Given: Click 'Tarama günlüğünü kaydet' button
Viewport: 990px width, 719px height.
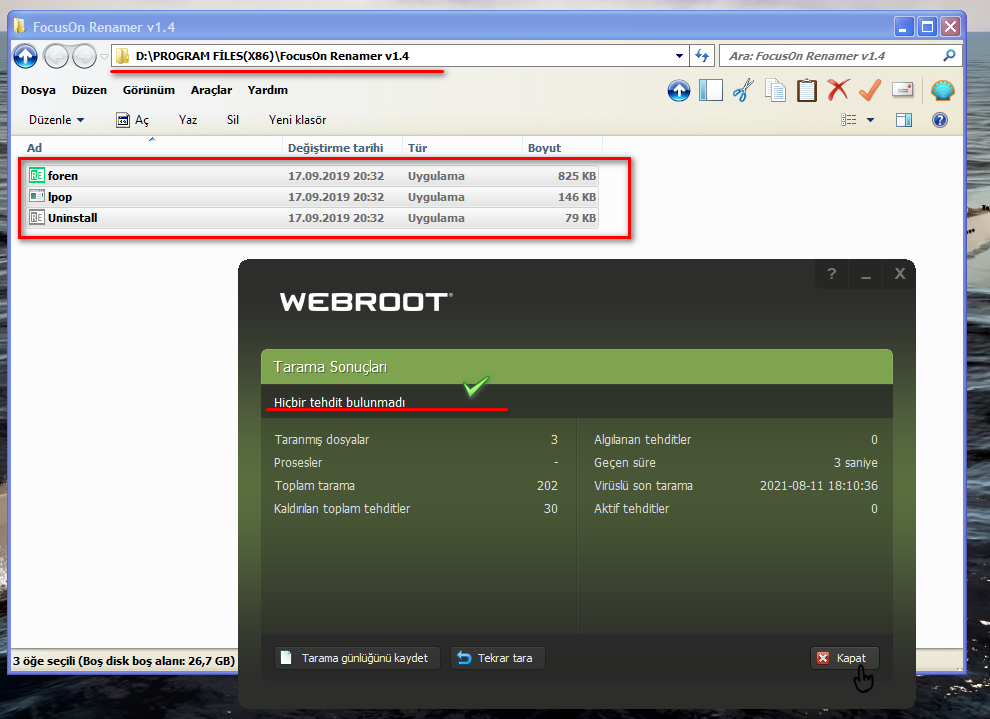Looking at the screenshot, I should click(x=357, y=658).
